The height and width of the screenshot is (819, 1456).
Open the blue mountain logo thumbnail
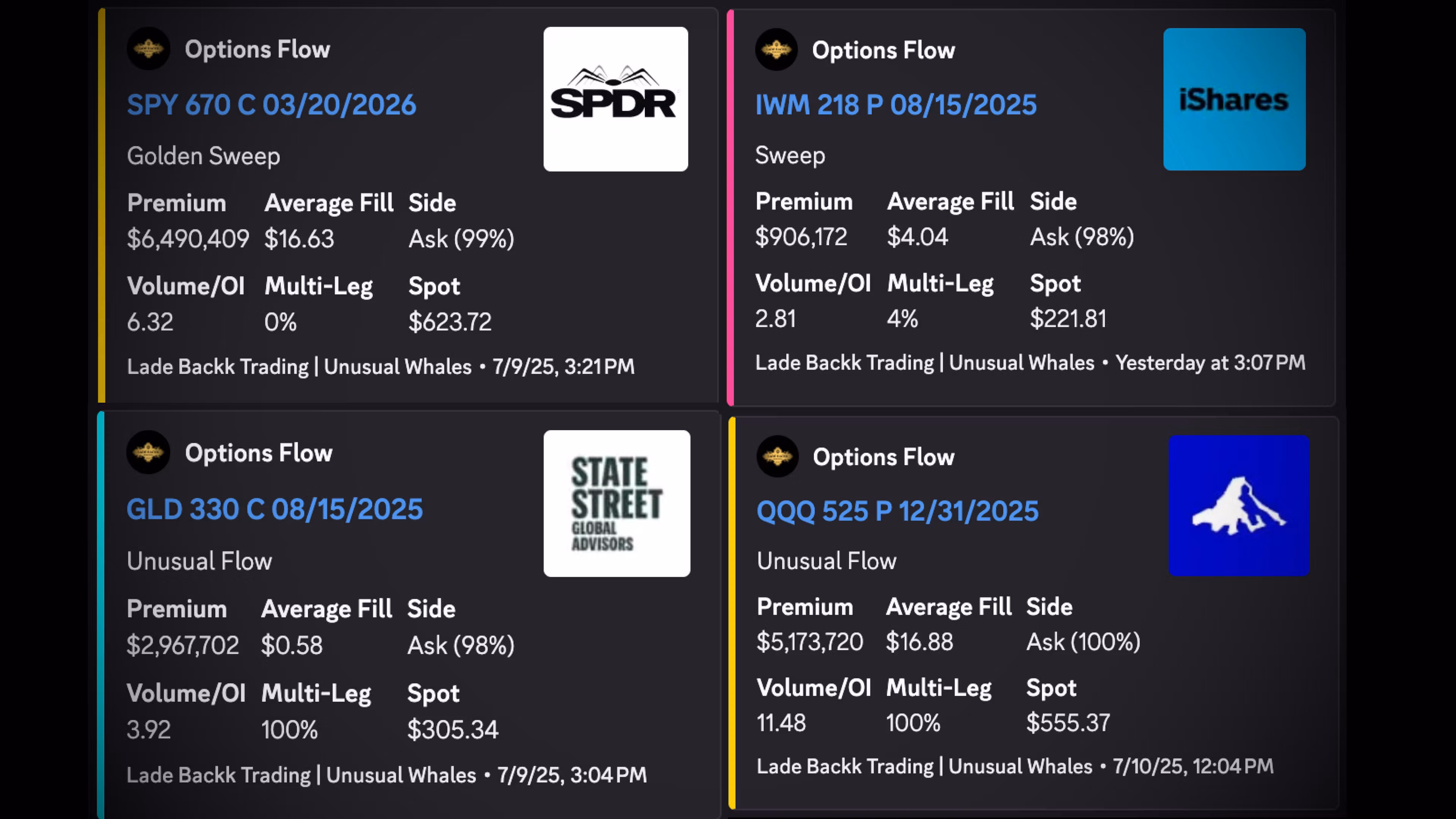point(1238,506)
